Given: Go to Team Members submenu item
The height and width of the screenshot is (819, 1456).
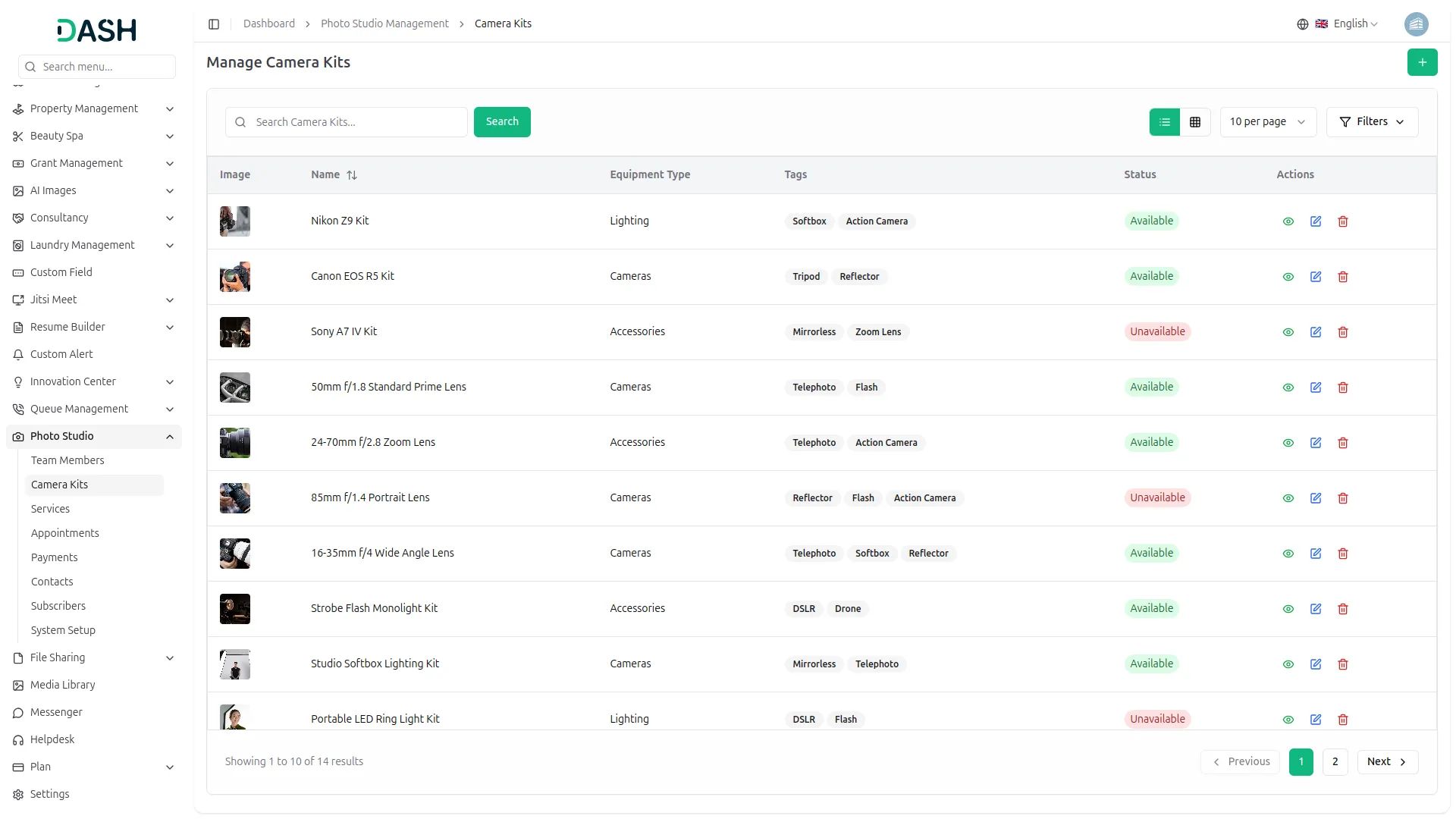Looking at the screenshot, I should 67,460.
